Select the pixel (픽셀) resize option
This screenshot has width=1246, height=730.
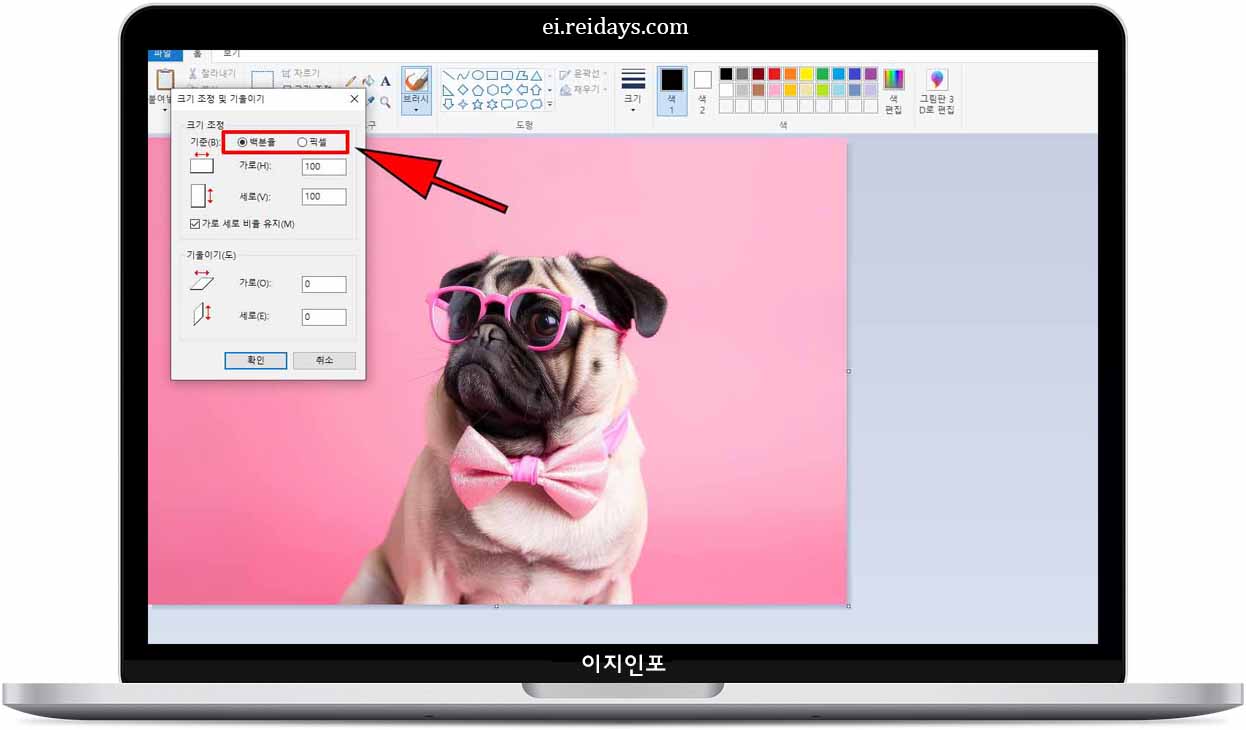(x=302, y=142)
